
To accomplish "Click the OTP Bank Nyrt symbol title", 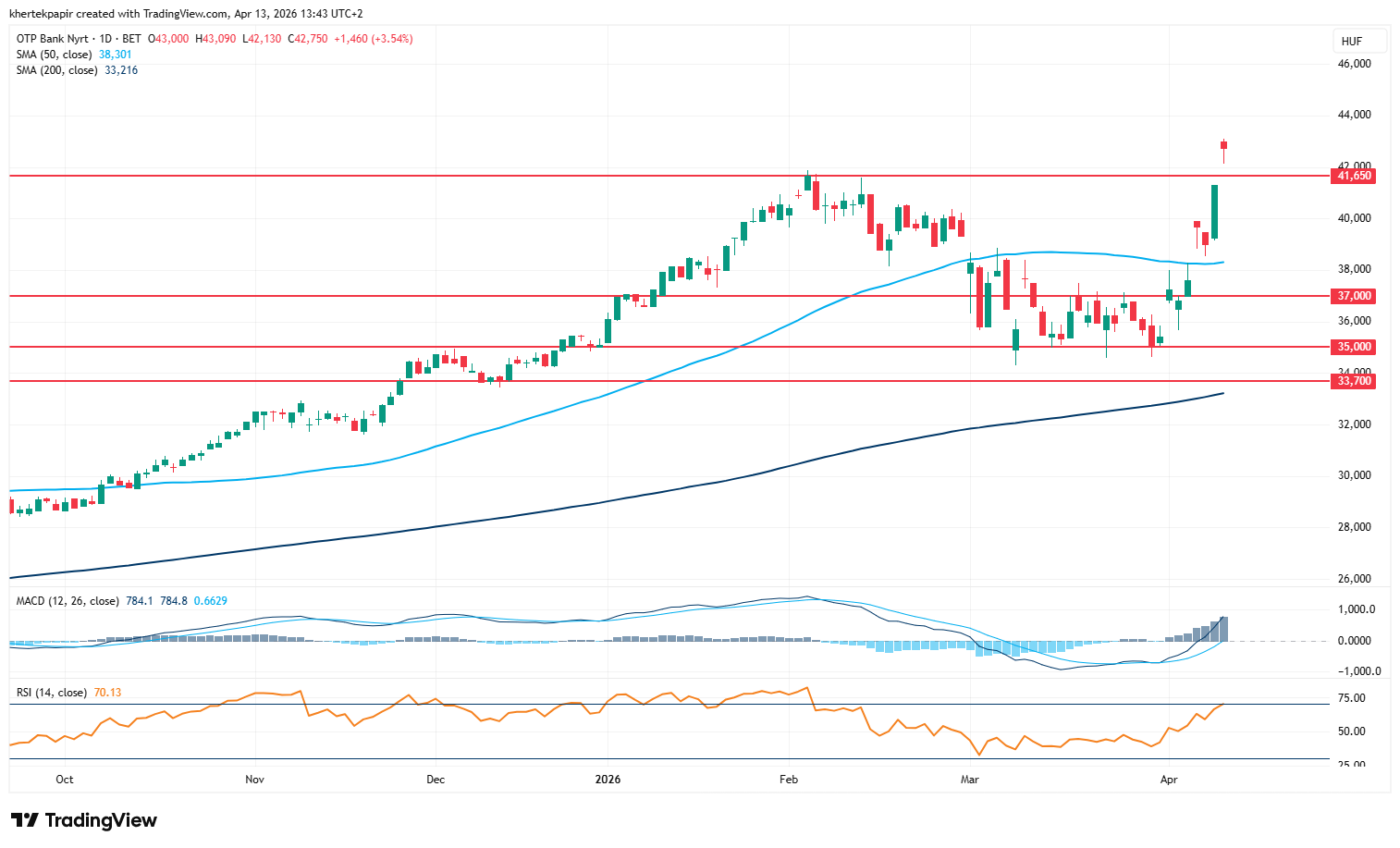I will (x=53, y=39).
